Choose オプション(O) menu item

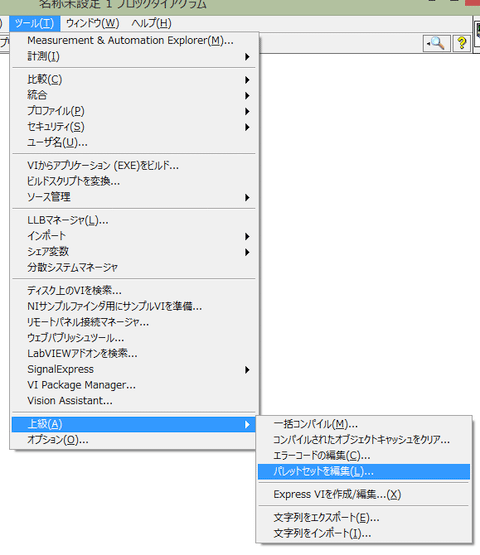click(134, 440)
